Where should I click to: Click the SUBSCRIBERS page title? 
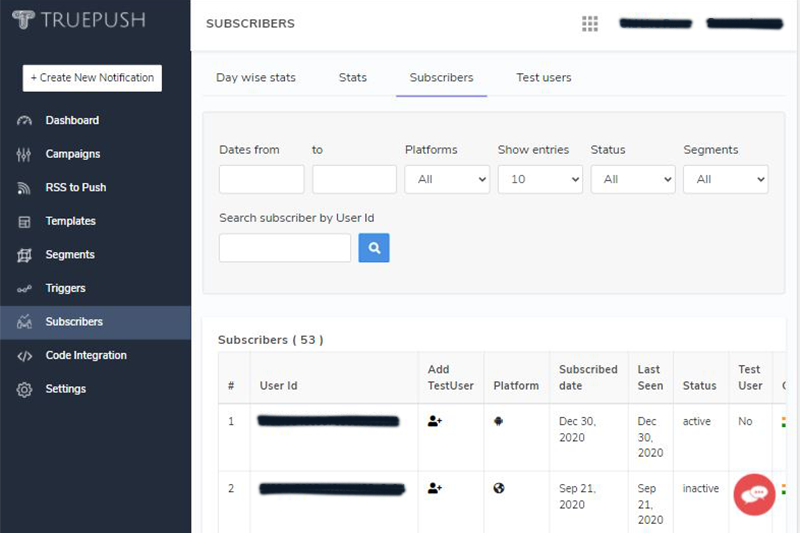coord(251,23)
